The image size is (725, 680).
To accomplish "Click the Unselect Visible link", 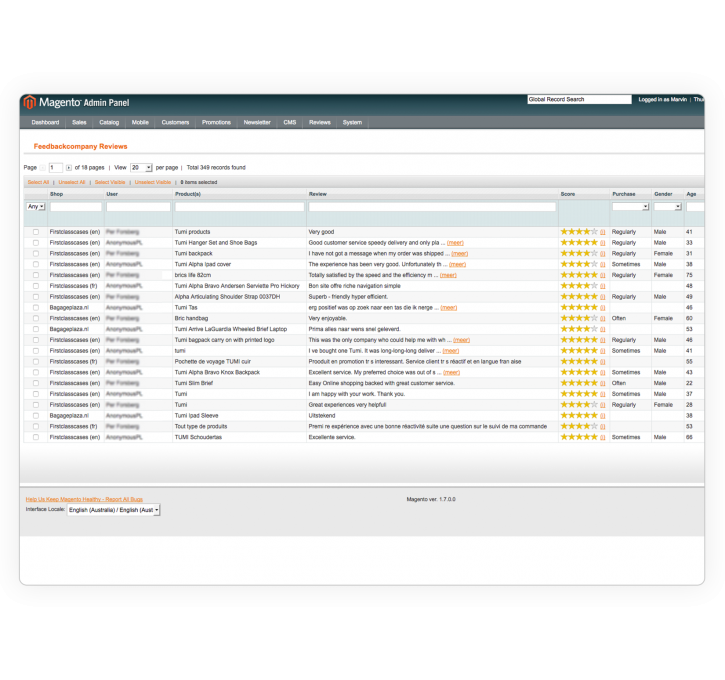I will pos(153,182).
